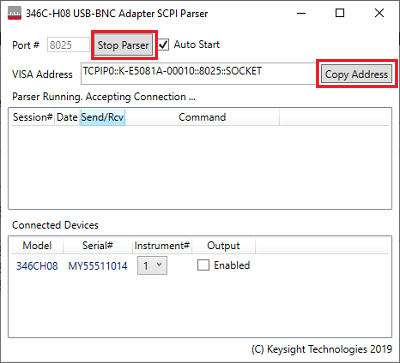
Task: Click the Port # input field
Action: (68, 45)
